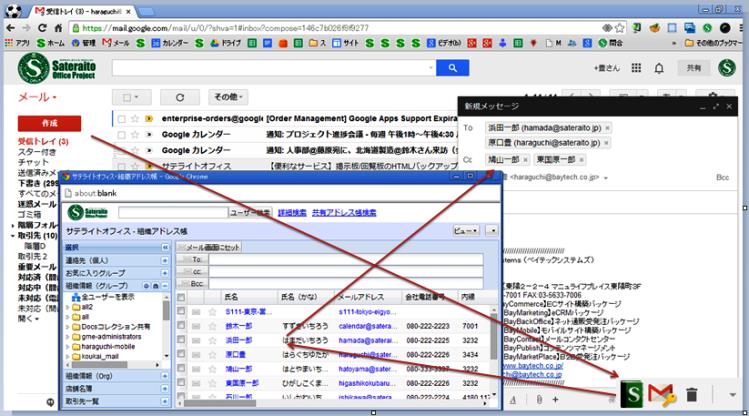Open the notifications bell
The image size is (749, 416).
(x=659, y=68)
